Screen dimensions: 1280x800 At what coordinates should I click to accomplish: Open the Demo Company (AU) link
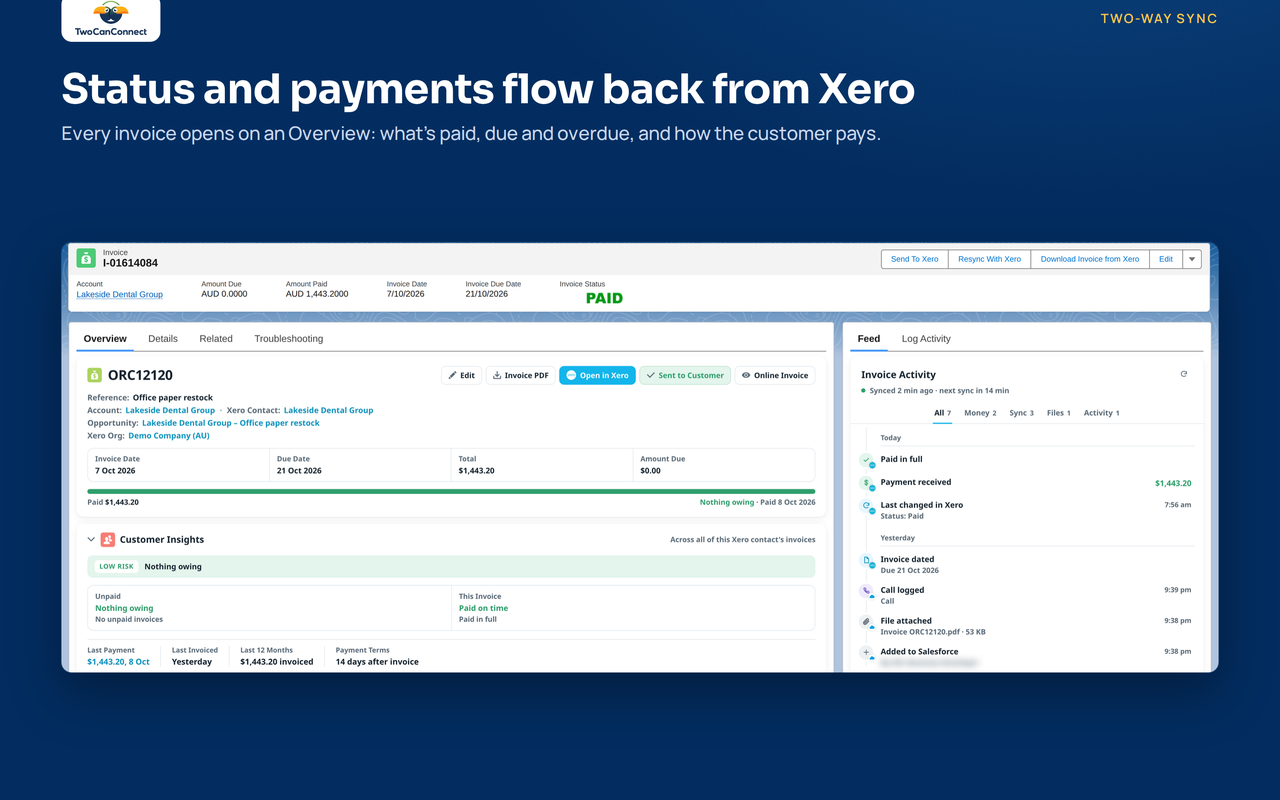pos(169,436)
